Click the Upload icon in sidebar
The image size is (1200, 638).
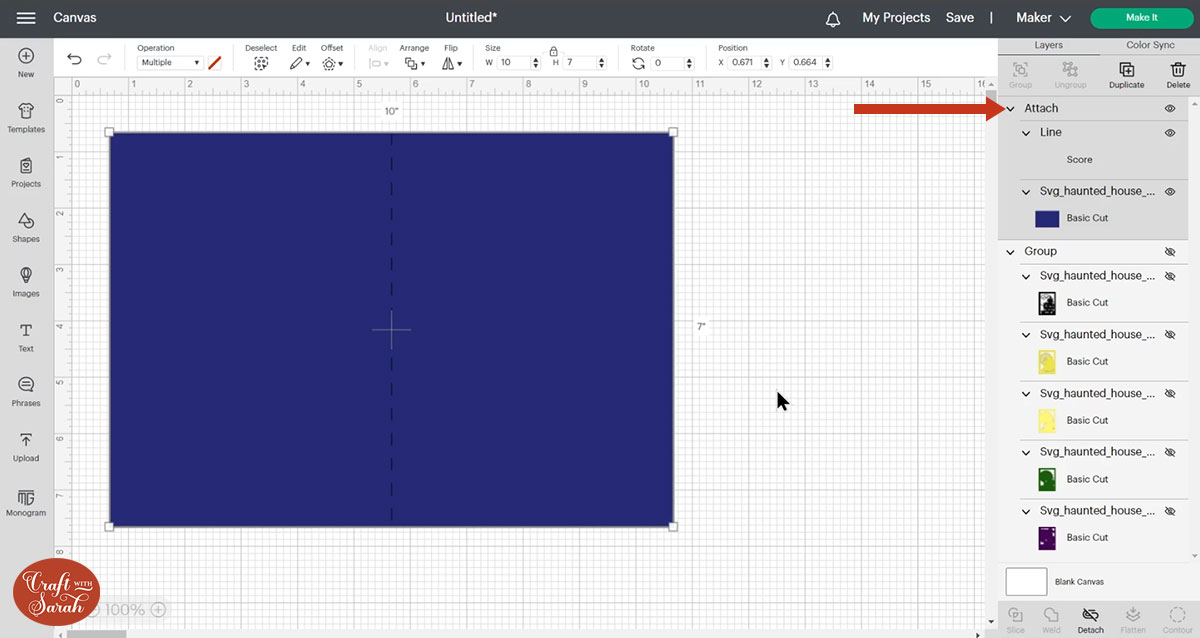click(26, 446)
